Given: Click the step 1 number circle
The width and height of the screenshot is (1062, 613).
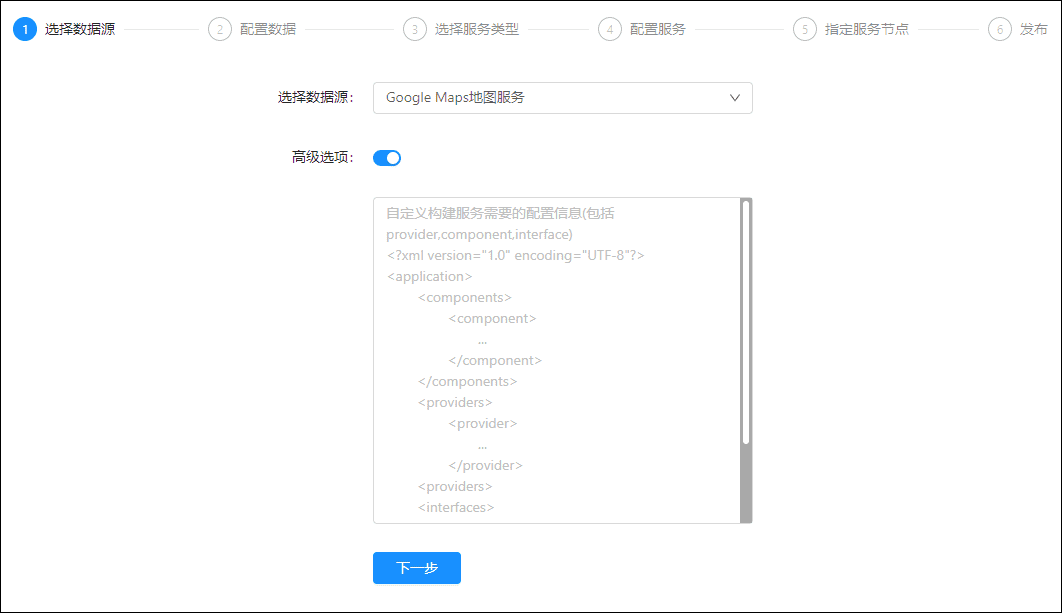Looking at the screenshot, I should (x=25, y=29).
